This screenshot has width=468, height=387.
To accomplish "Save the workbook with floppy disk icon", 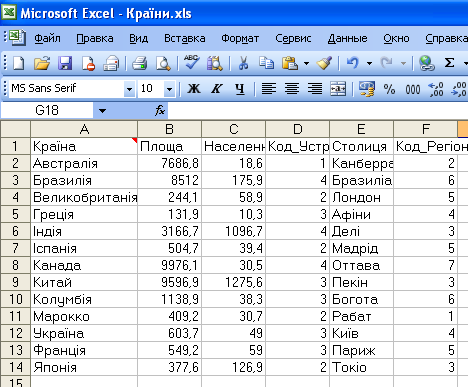I will pyautogui.click(x=65, y=63).
